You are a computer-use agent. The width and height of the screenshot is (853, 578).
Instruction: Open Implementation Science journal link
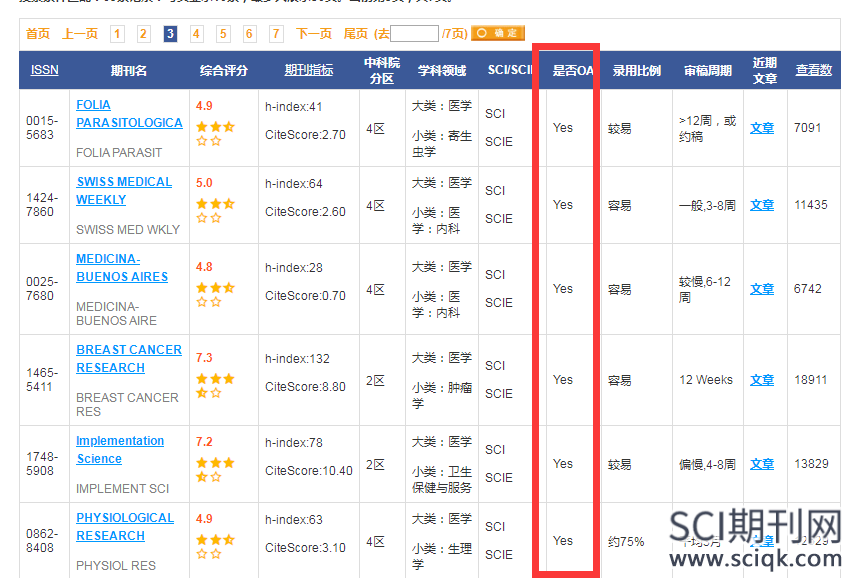click(120, 450)
